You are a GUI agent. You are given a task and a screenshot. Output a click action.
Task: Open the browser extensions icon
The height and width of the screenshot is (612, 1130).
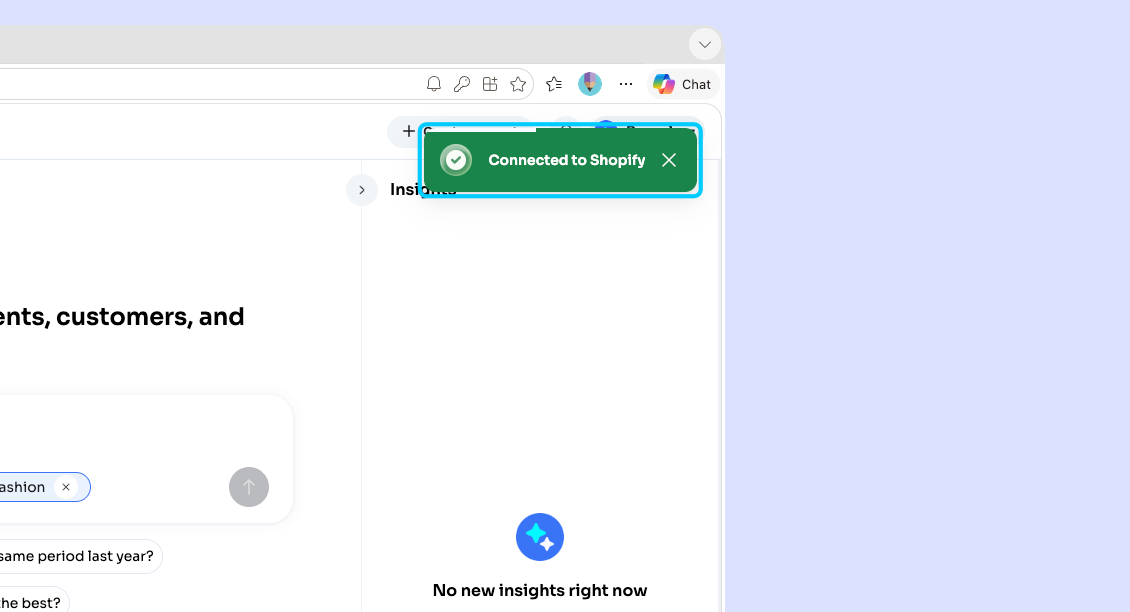point(490,84)
